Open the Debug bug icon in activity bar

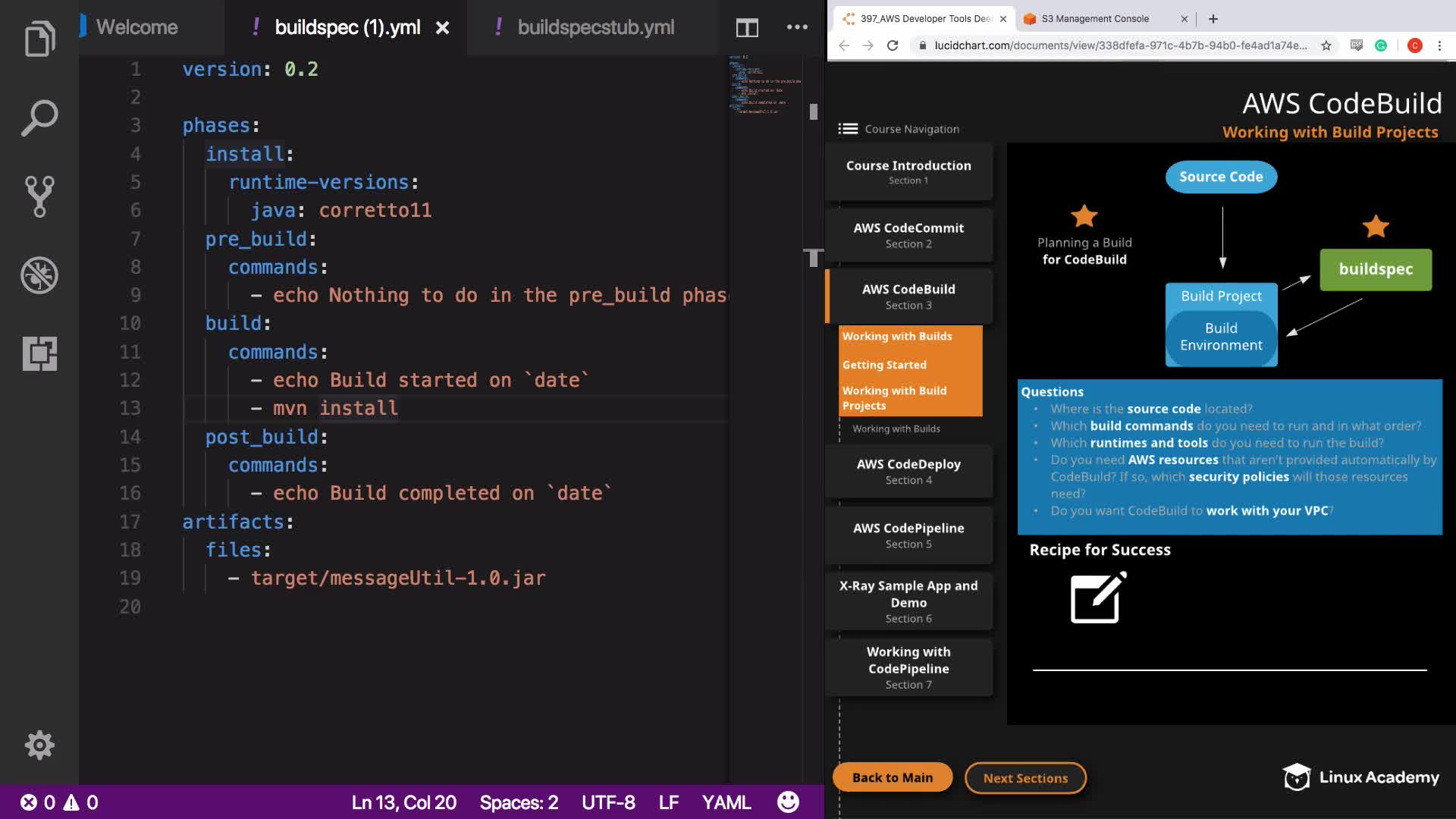39,275
